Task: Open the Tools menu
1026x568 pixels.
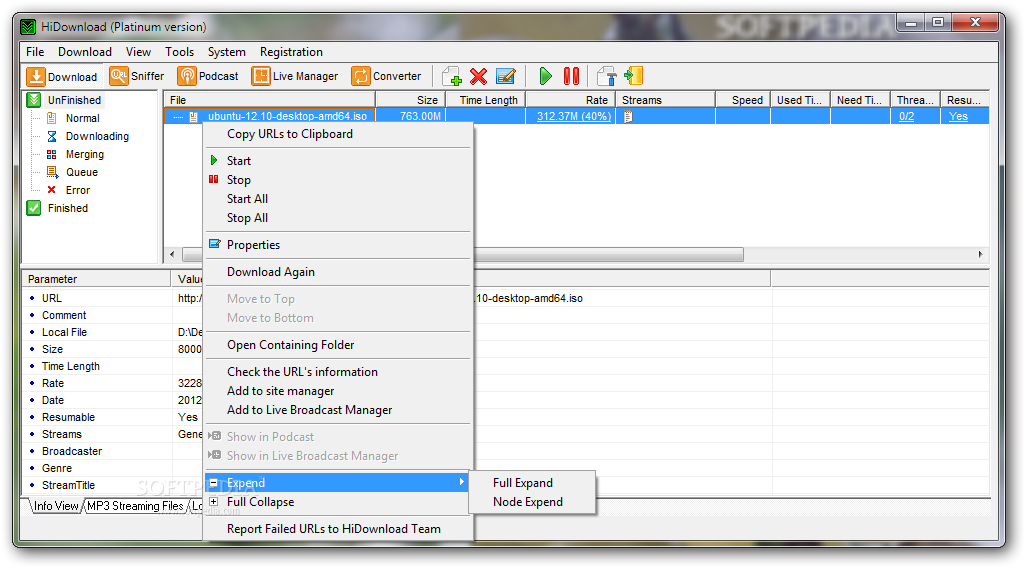Action: pyautogui.click(x=179, y=52)
